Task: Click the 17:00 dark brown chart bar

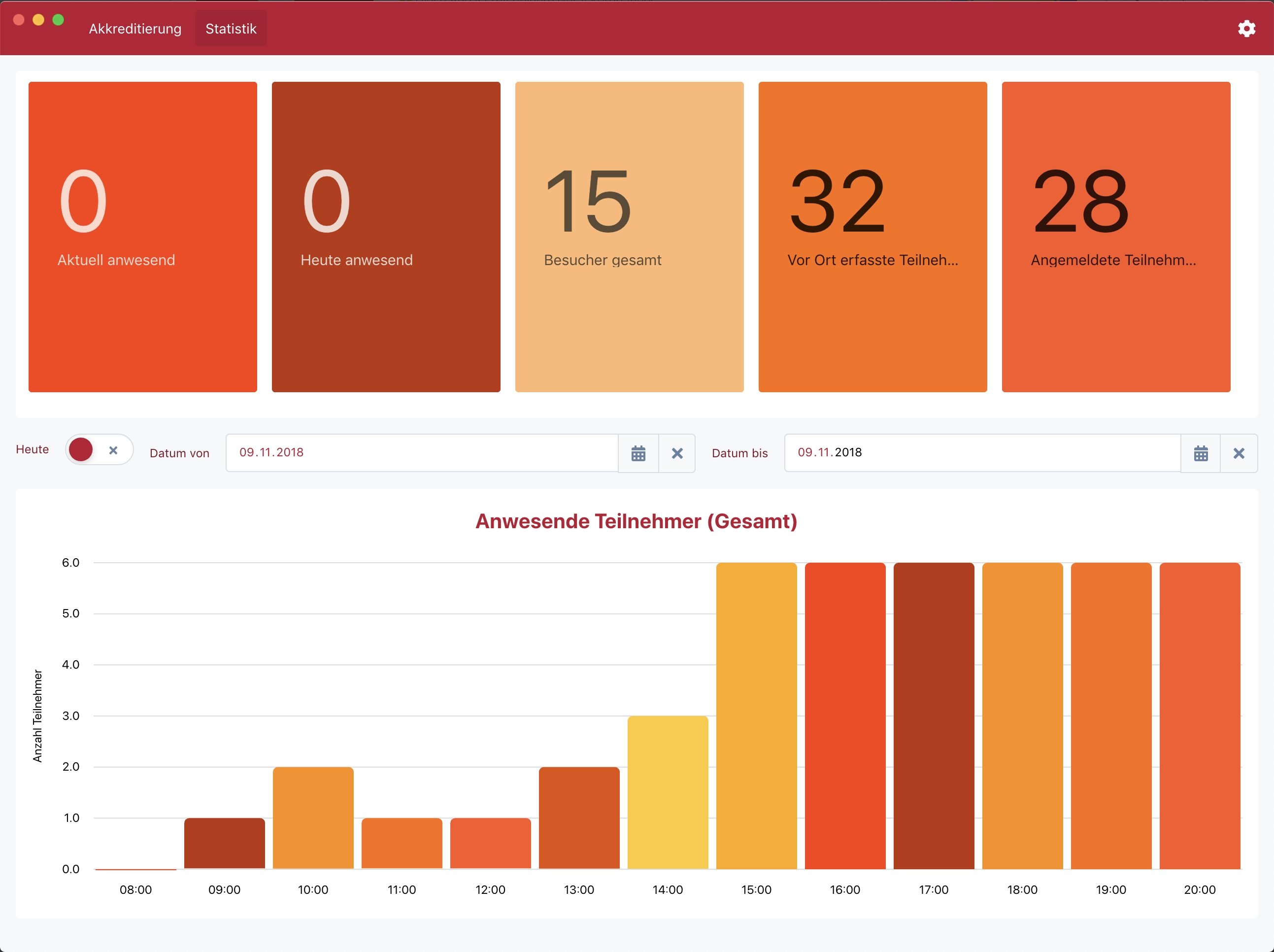Action: 934,715
